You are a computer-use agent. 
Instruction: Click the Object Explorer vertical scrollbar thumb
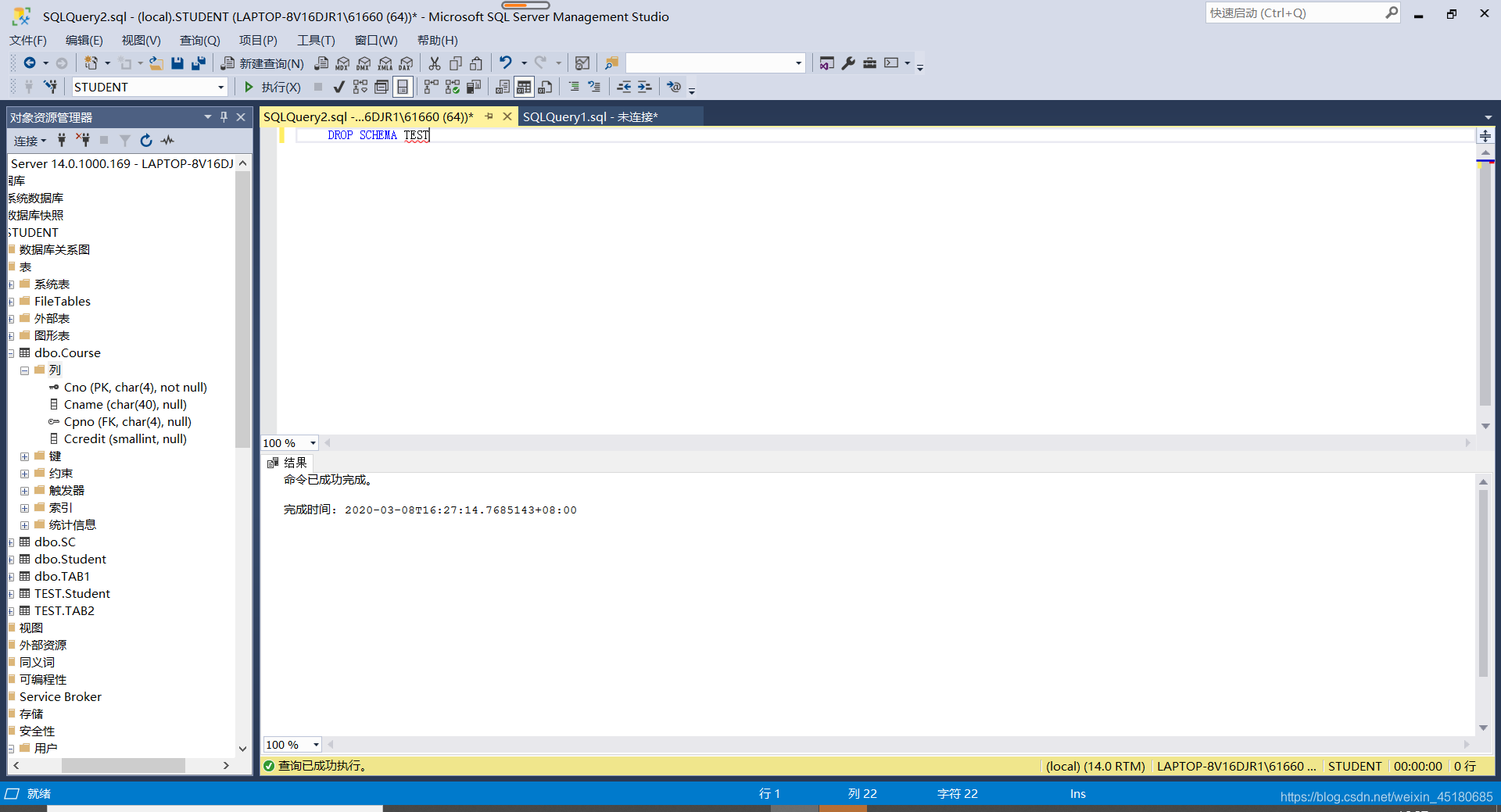point(242,309)
